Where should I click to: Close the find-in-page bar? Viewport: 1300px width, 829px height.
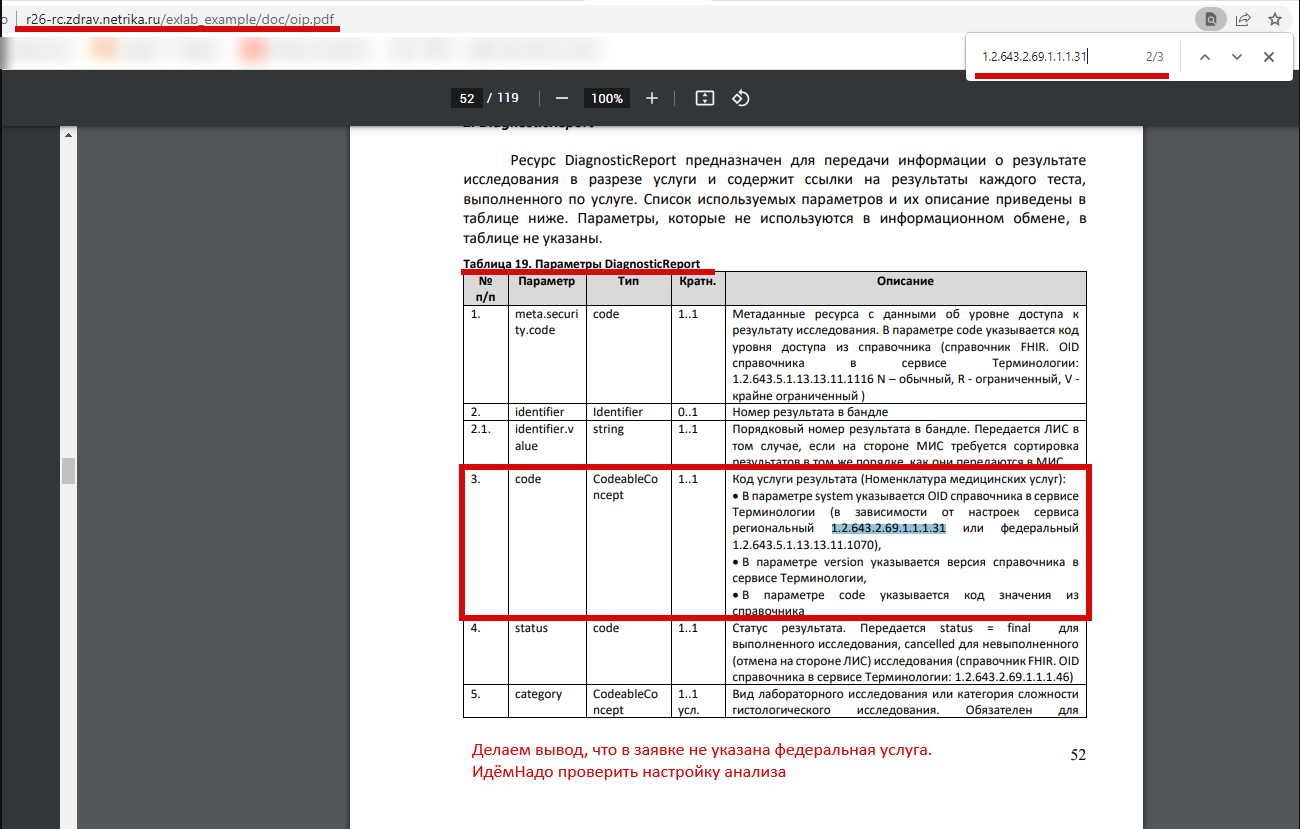tap(1269, 57)
